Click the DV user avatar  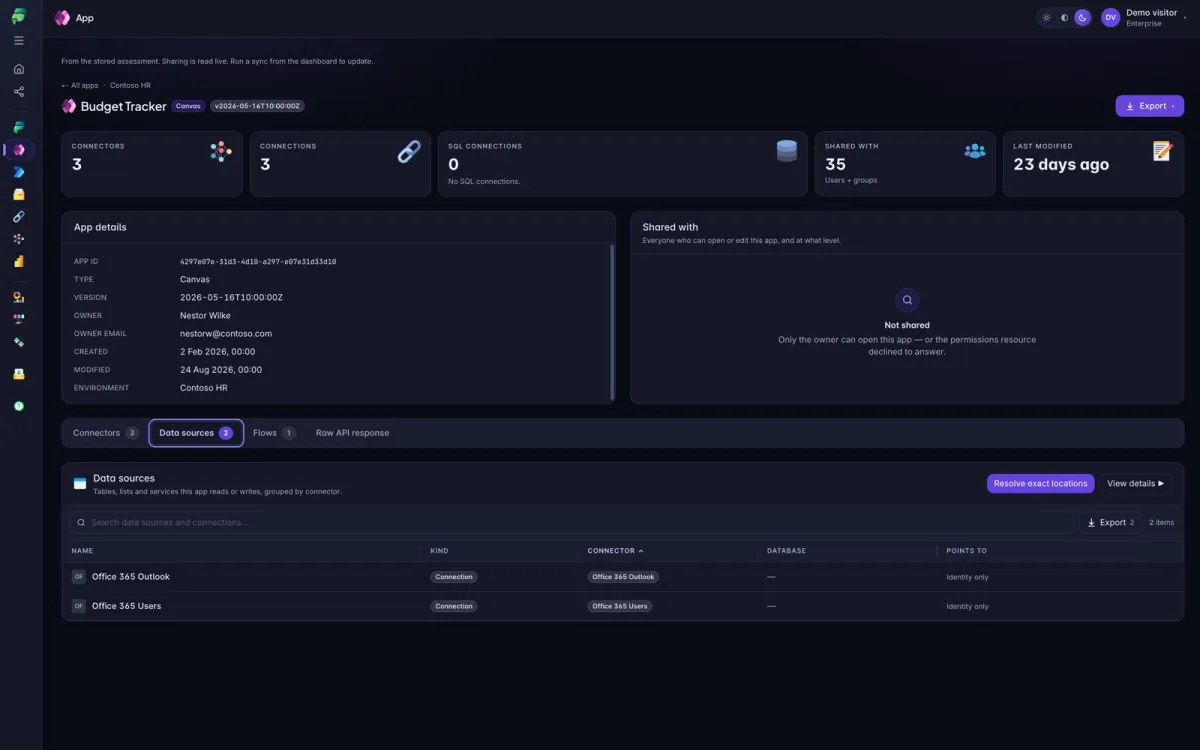pyautogui.click(x=1110, y=18)
